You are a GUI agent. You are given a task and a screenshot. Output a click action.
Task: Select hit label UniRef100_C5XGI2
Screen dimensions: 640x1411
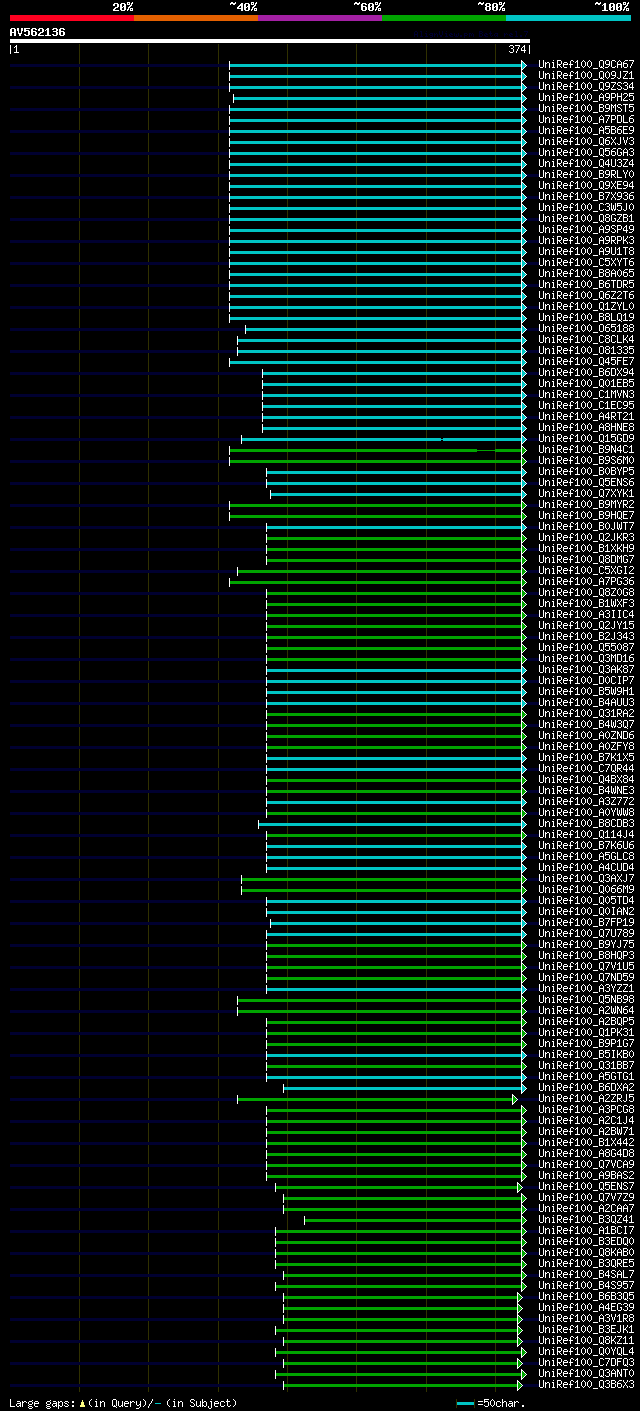point(586,570)
